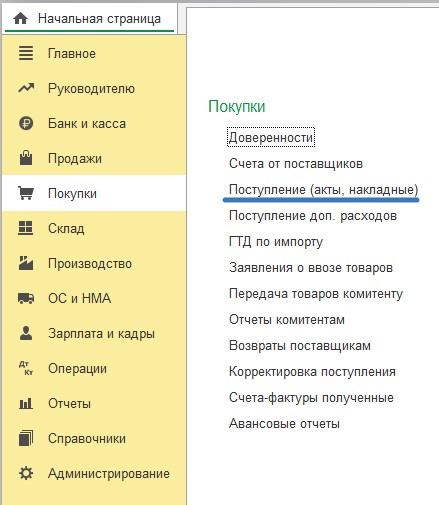Image resolution: width=439 pixels, height=505 pixels.
Task: Click the green Покупки heading
Action: [x=237, y=106]
